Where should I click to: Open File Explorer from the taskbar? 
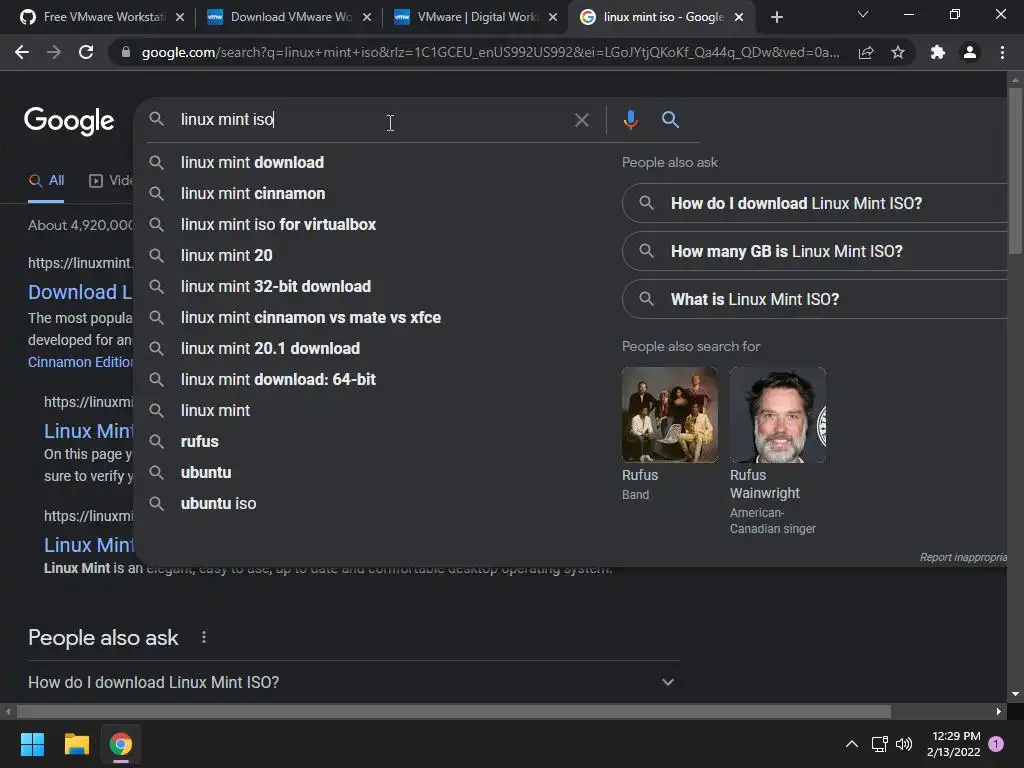pos(76,744)
